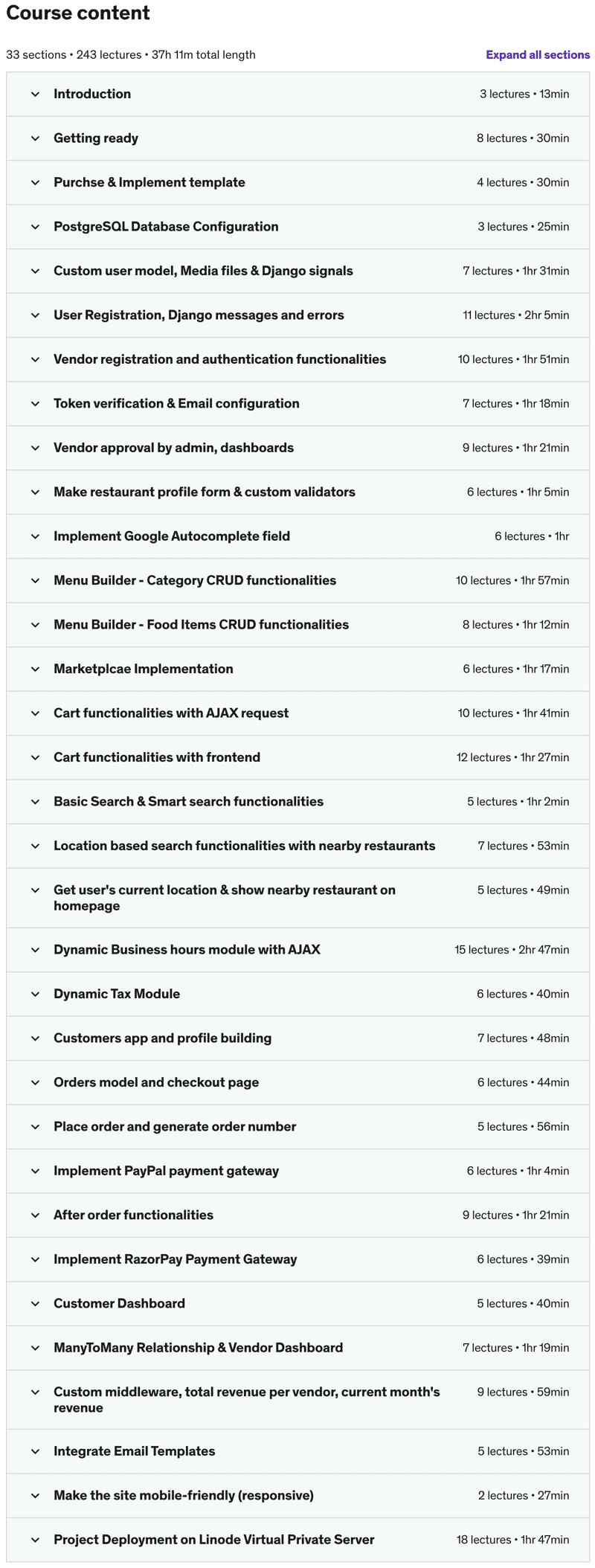Expand chevron for Marketplcae Implementation
595x1568 pixels.
(x=35, y=669)
